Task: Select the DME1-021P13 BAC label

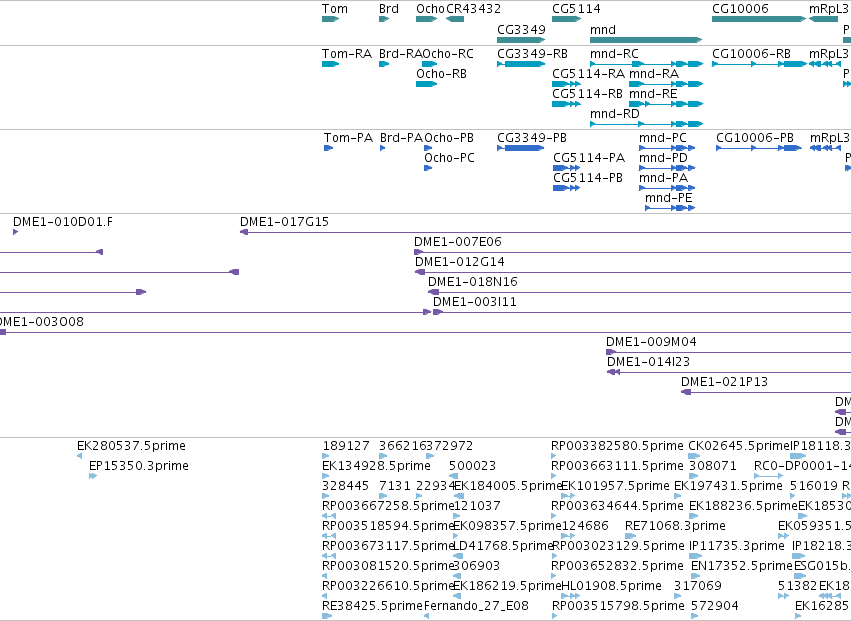Action: pyautogui.click(x=725, y=383)
